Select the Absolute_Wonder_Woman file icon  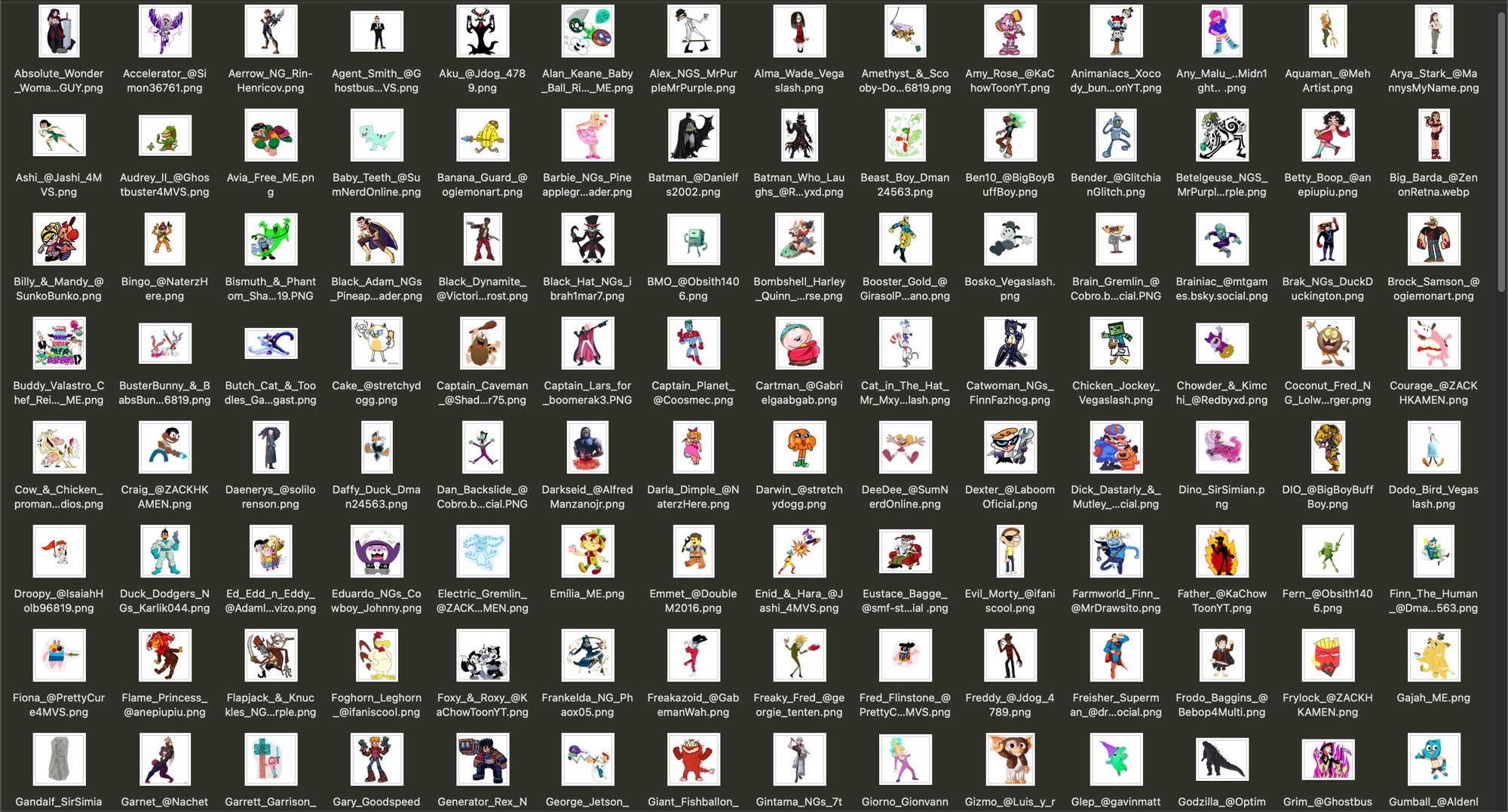coord(59,32)
